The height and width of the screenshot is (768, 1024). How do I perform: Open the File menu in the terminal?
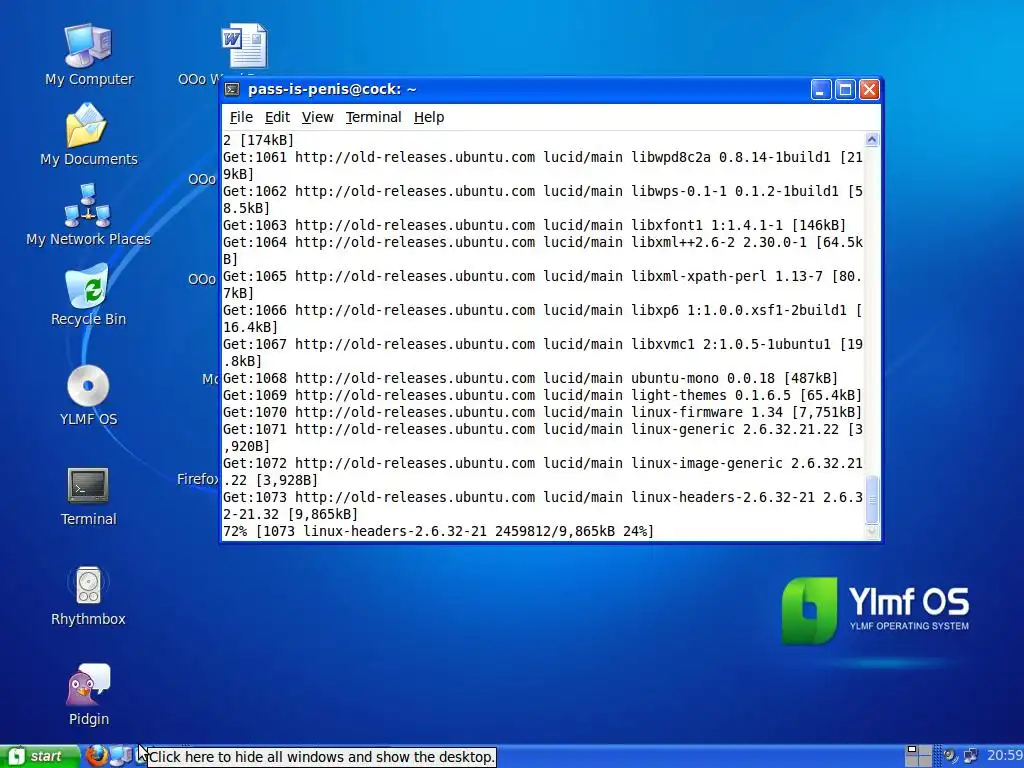(241, 117)
